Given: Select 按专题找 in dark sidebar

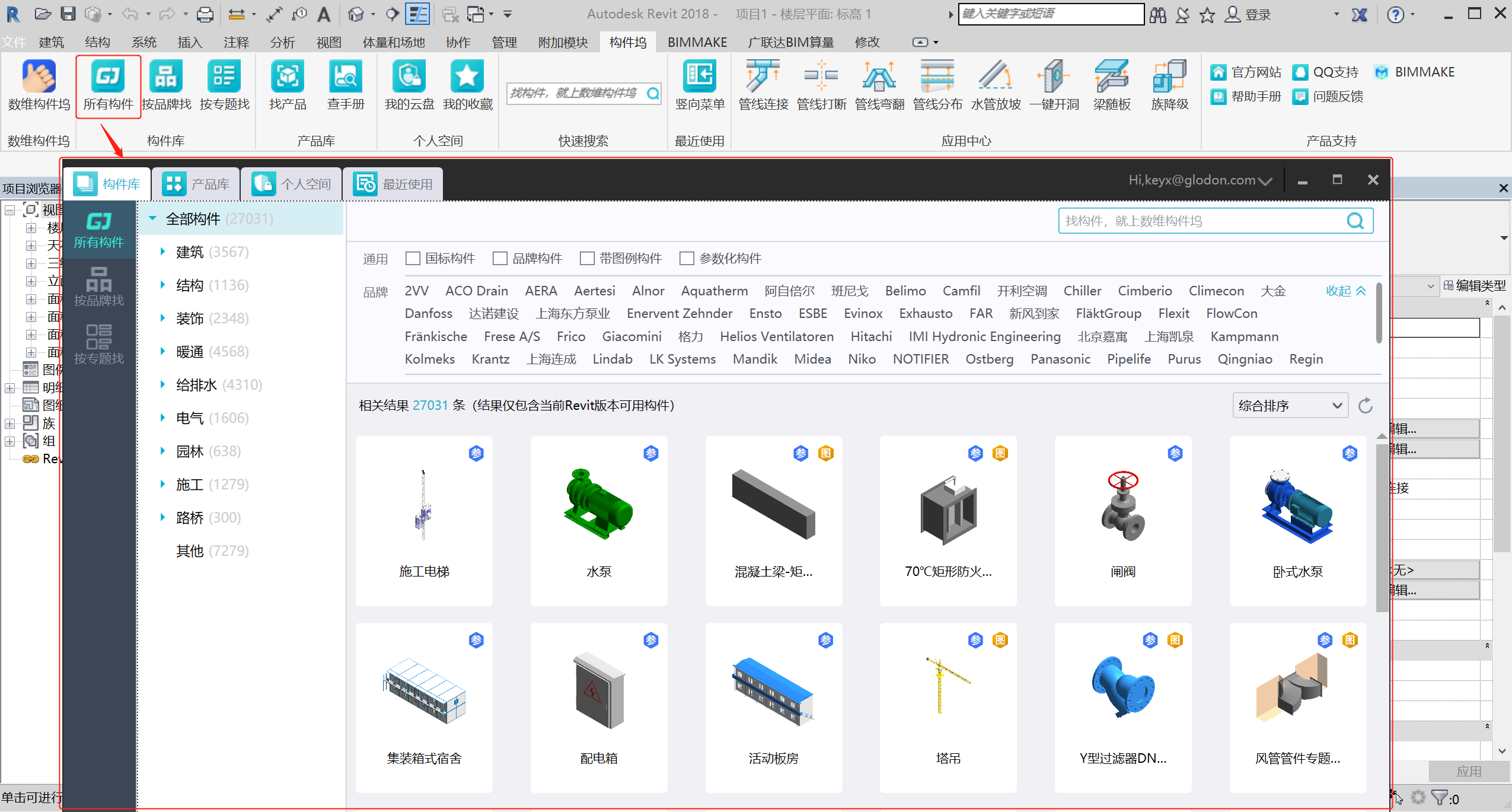Looking at the screenshot, I should pos(99,345).
